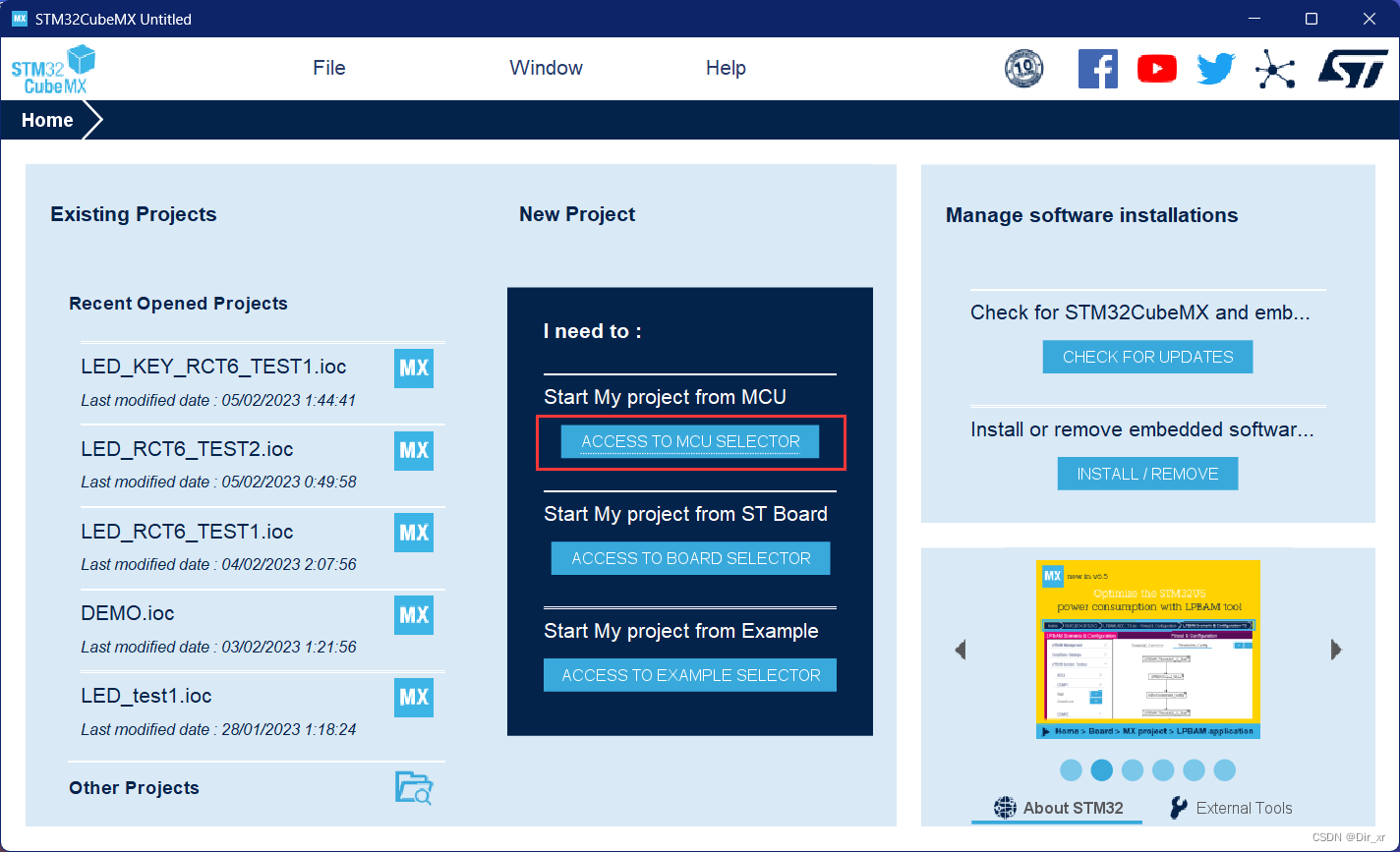This screenshot has height=852, width=1400.
Task: Click the ST logo icon
Action: point(1353,69)
